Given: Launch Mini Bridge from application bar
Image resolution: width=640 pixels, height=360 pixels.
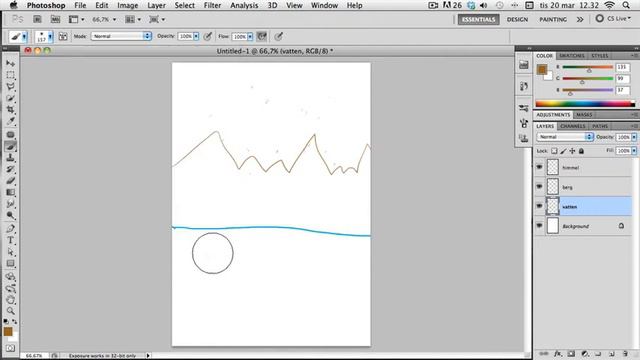Looking at the screenshot, I should 55,19.
